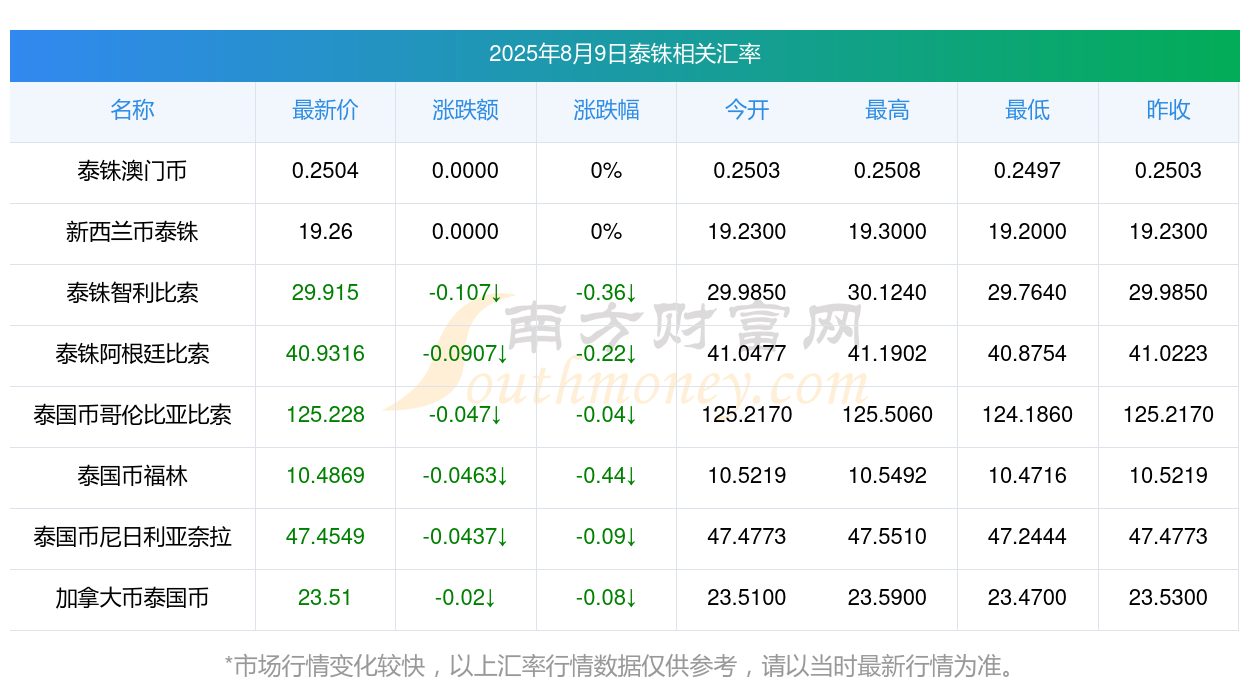Click the low value 47.2444
Viewport: 1250px width, 698px height.
[x=1028, y=537]
